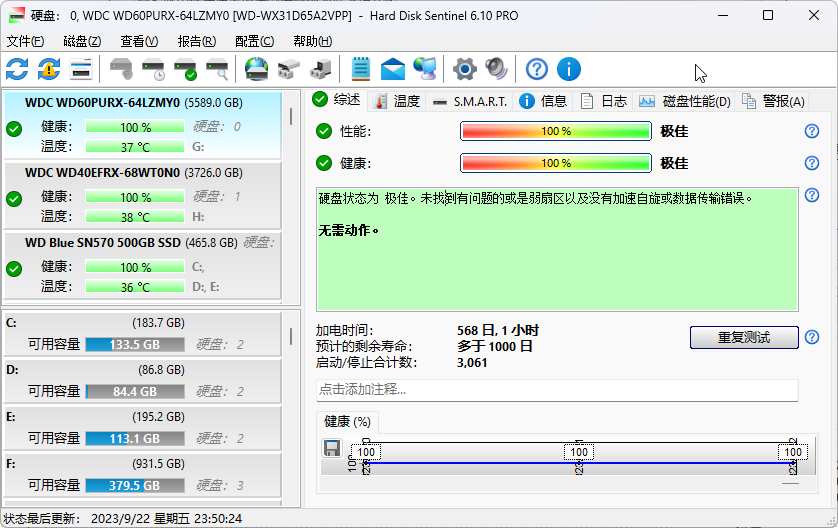This screenshot has width=838, height=528.
Task: Click the 多于 1000 日 lifetime value
Action: coord(494,347)
